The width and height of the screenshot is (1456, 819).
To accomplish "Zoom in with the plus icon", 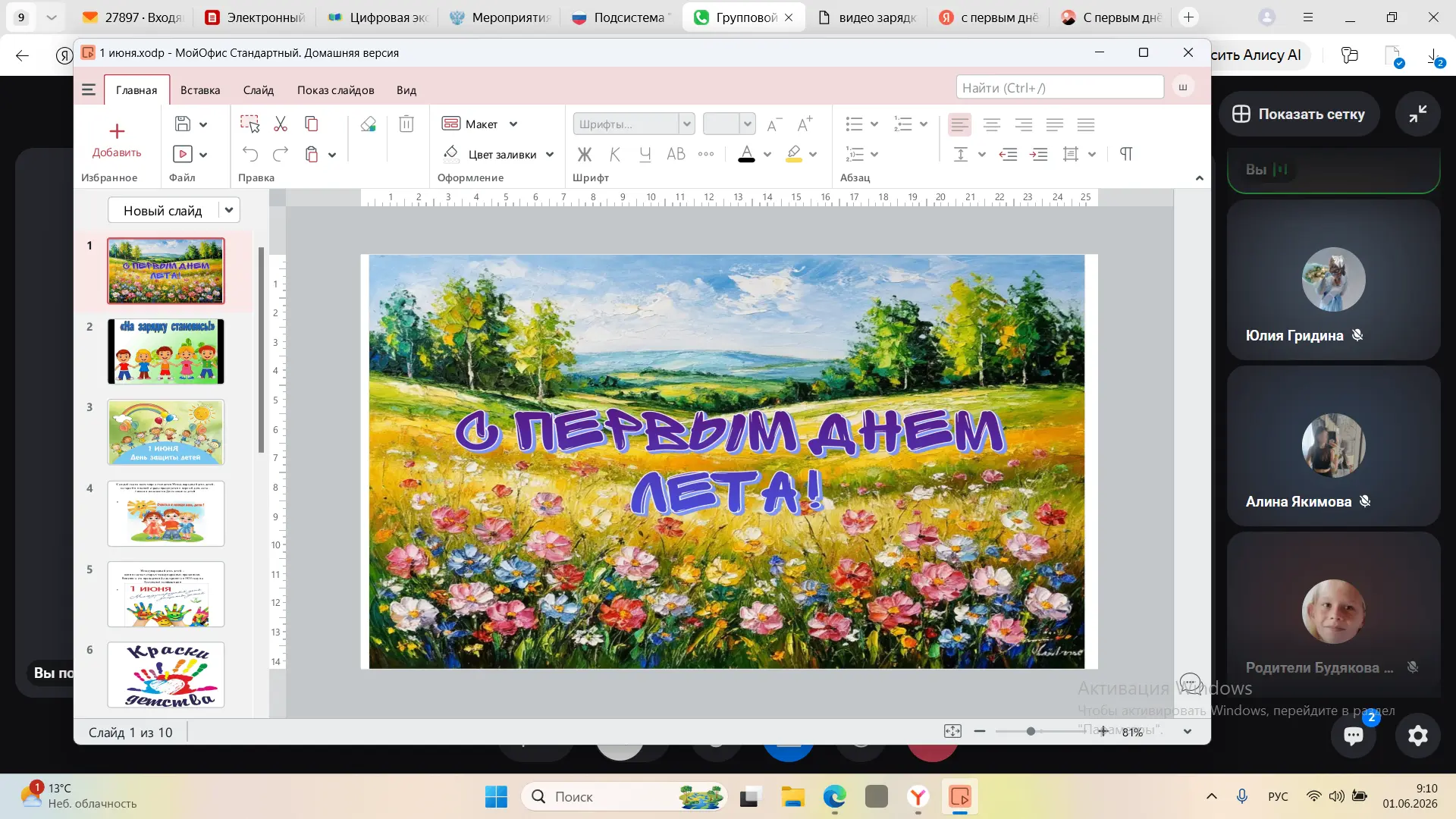I will point(1103,732).
